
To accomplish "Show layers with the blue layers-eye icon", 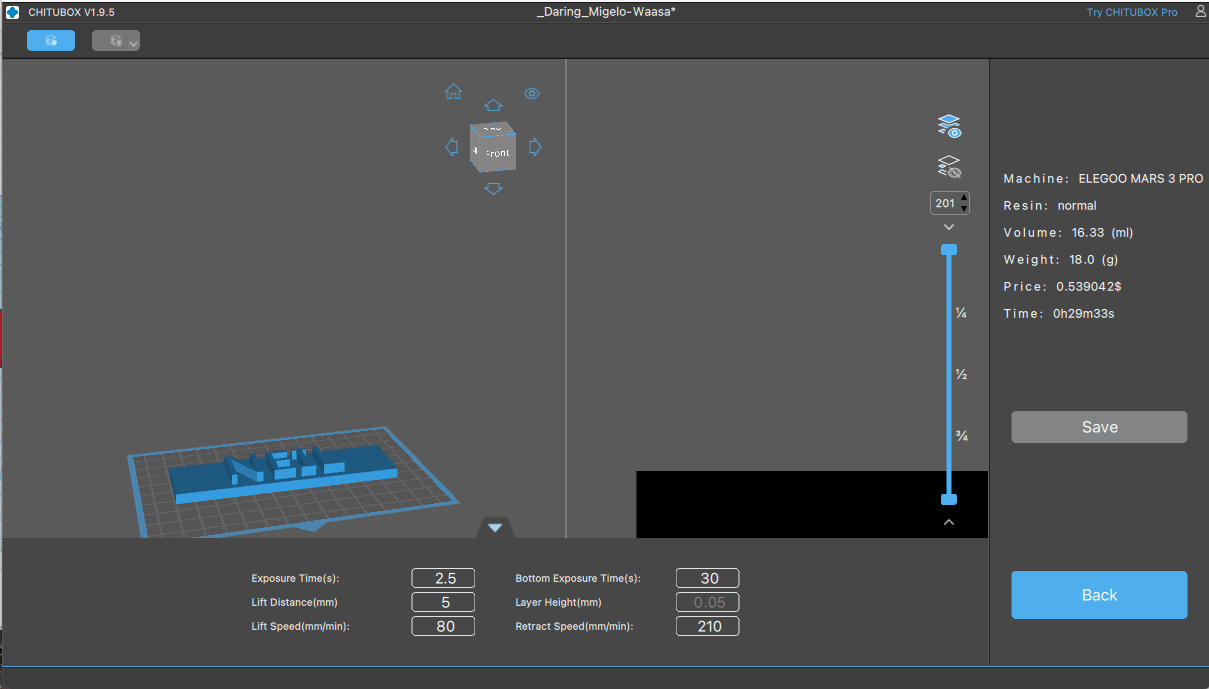I will click(x=949, y=126).
